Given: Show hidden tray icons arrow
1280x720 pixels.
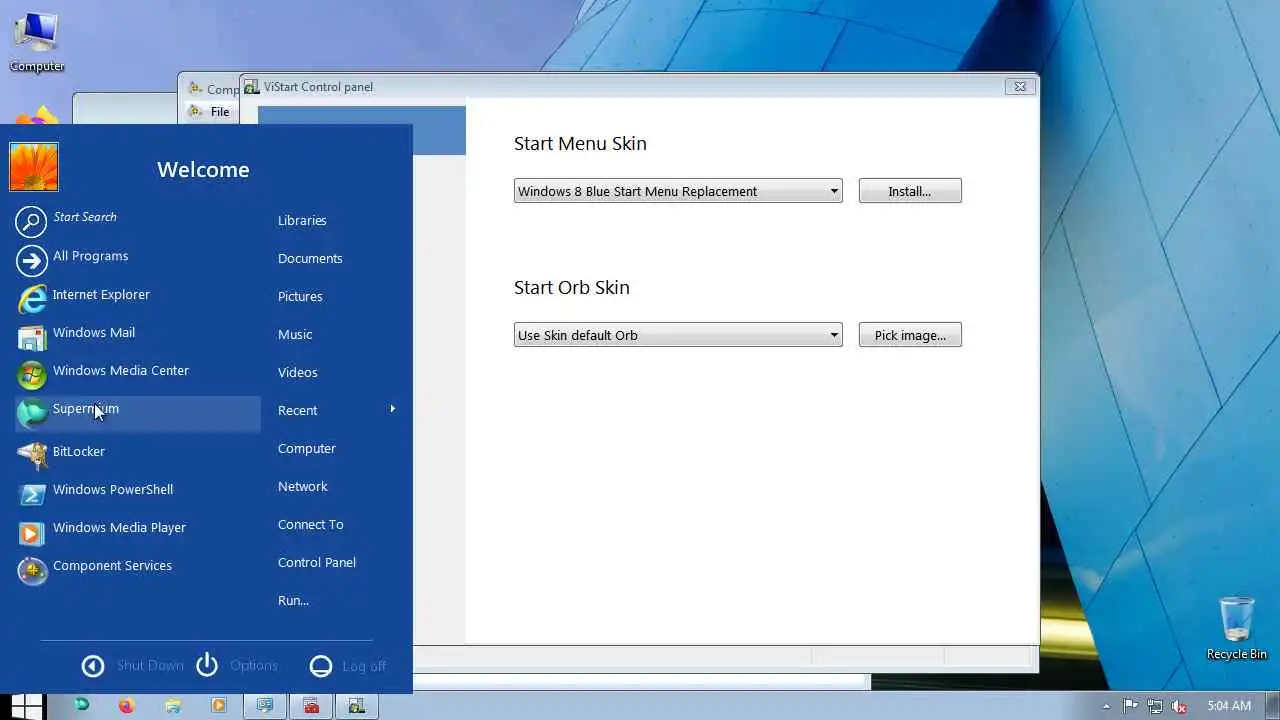Looking at the screenshot, I should point(1106,706).
